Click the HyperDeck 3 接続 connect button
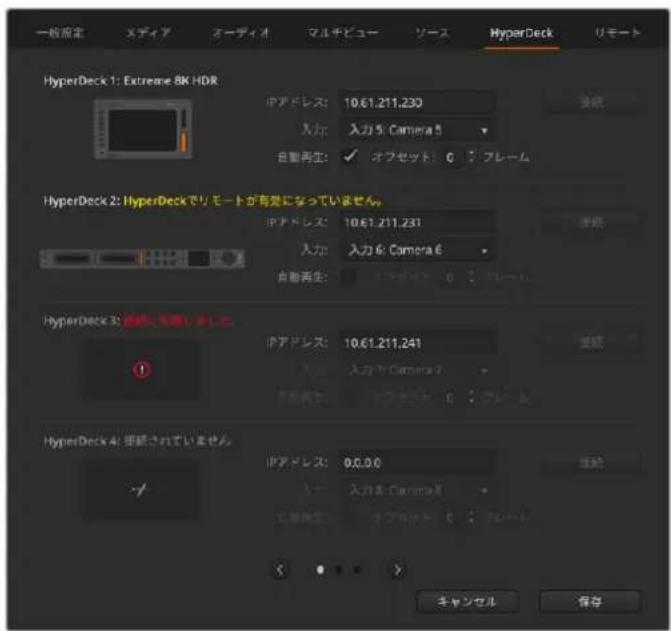 592,343
